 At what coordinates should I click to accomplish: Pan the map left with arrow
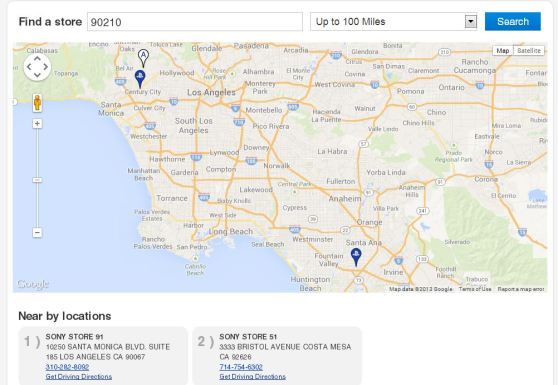(29, 67)
